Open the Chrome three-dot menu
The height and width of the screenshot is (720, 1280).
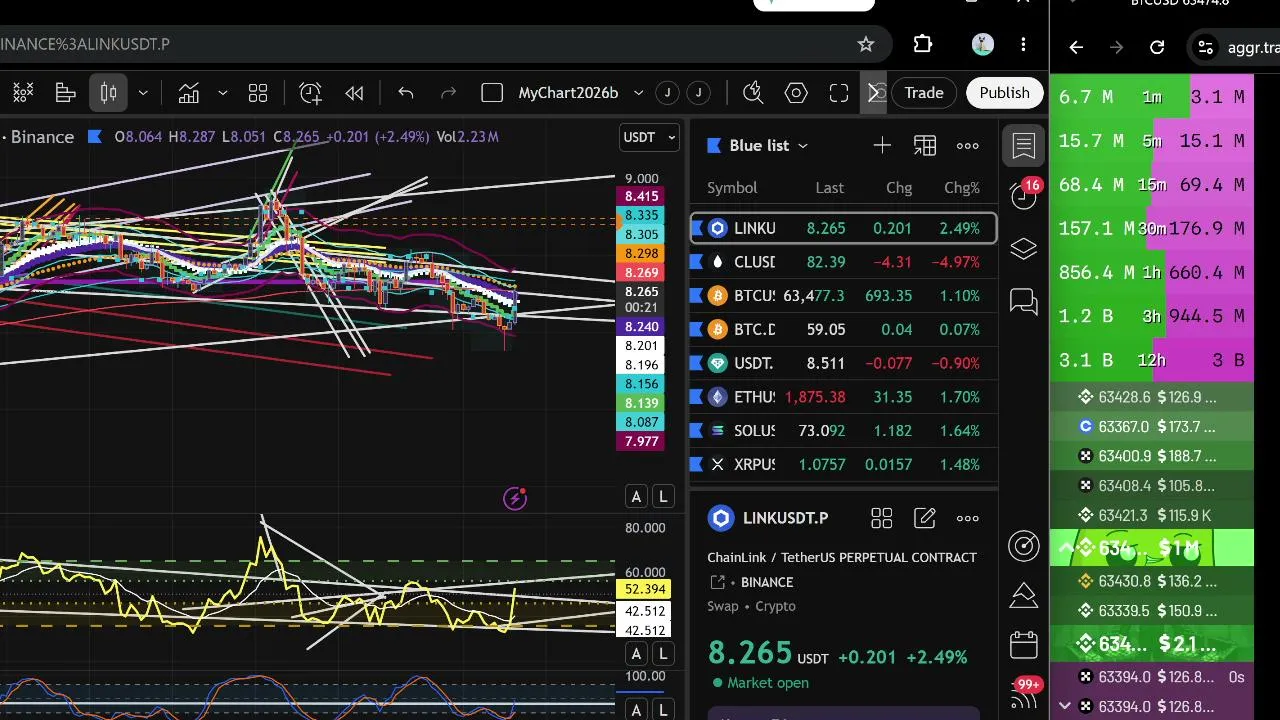1023,44
